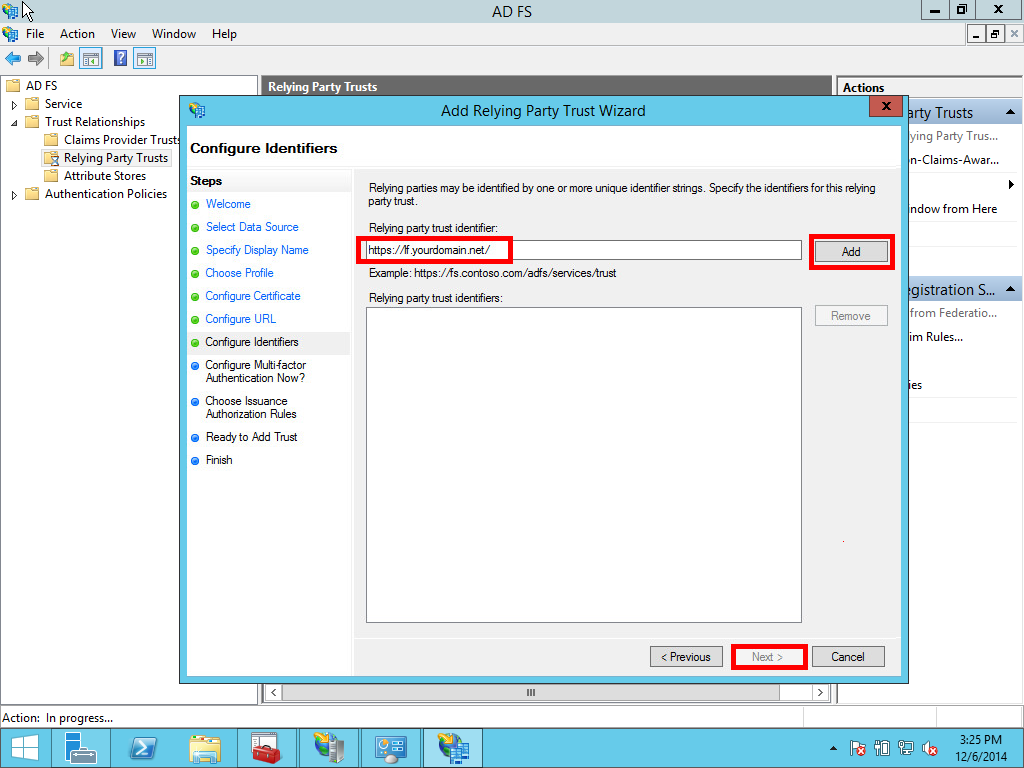Collapse the Relying Party Trusts actions section
Screen dimensions: 1024x768
(1012, 111)
